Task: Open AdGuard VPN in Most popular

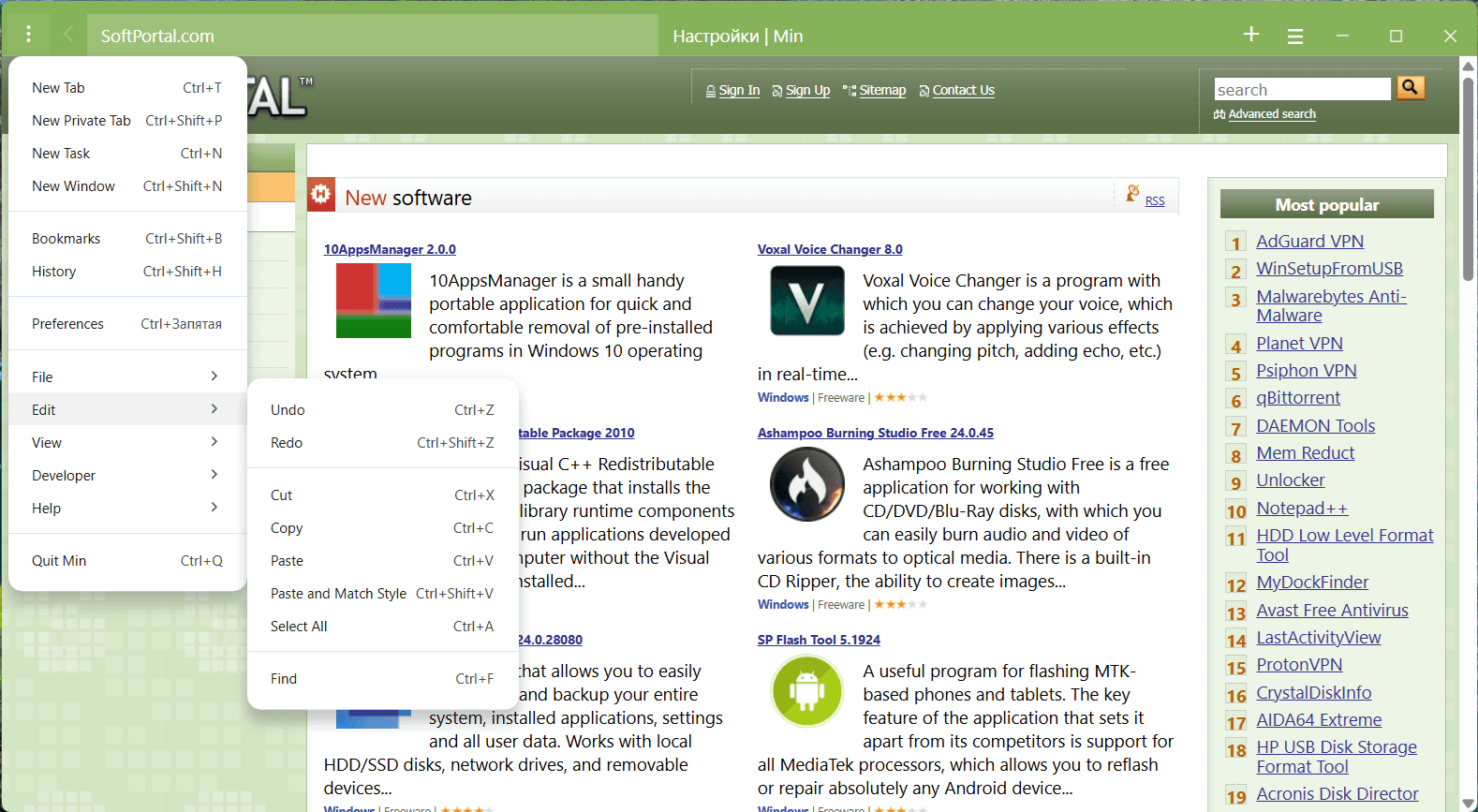Action: pos(1309,241)
